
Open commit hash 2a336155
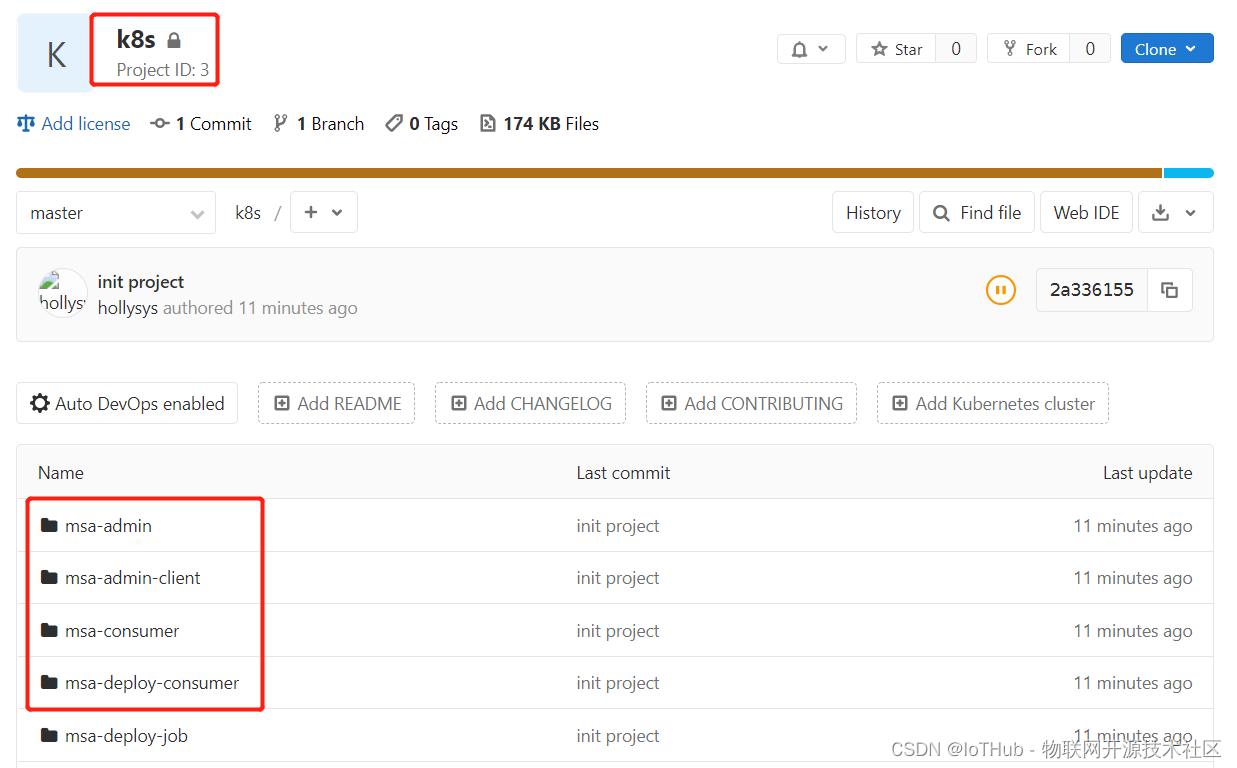(x=1092, y=290)
